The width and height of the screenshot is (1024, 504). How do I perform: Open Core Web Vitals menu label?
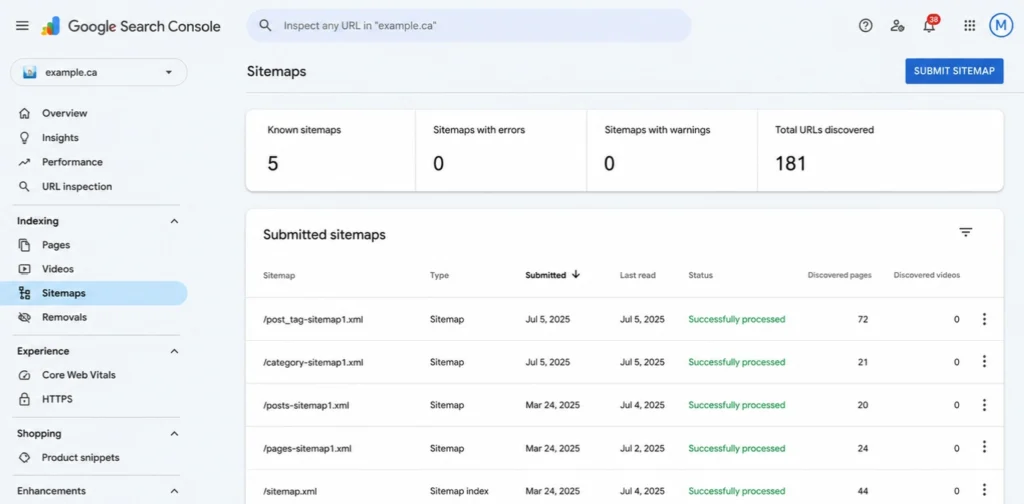(x=79, y=375)
